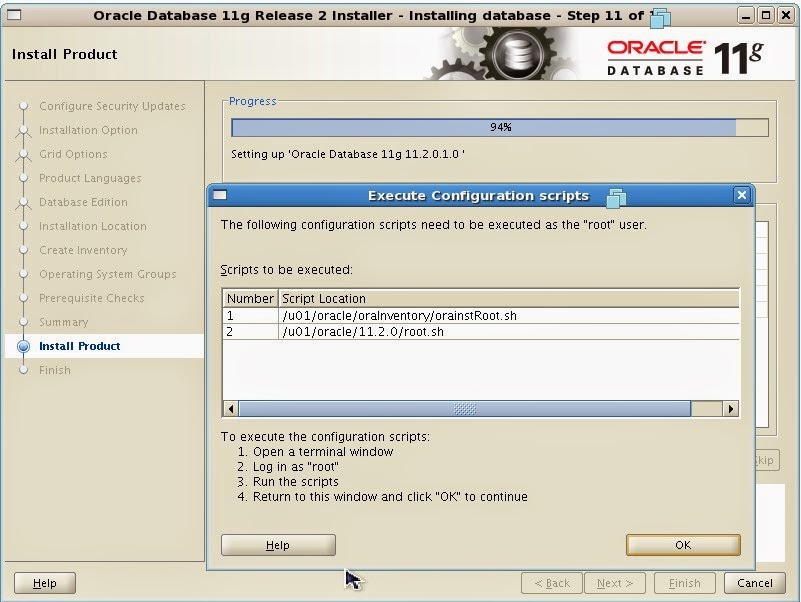Click the database gear graphic in the header

coord(516,54)
